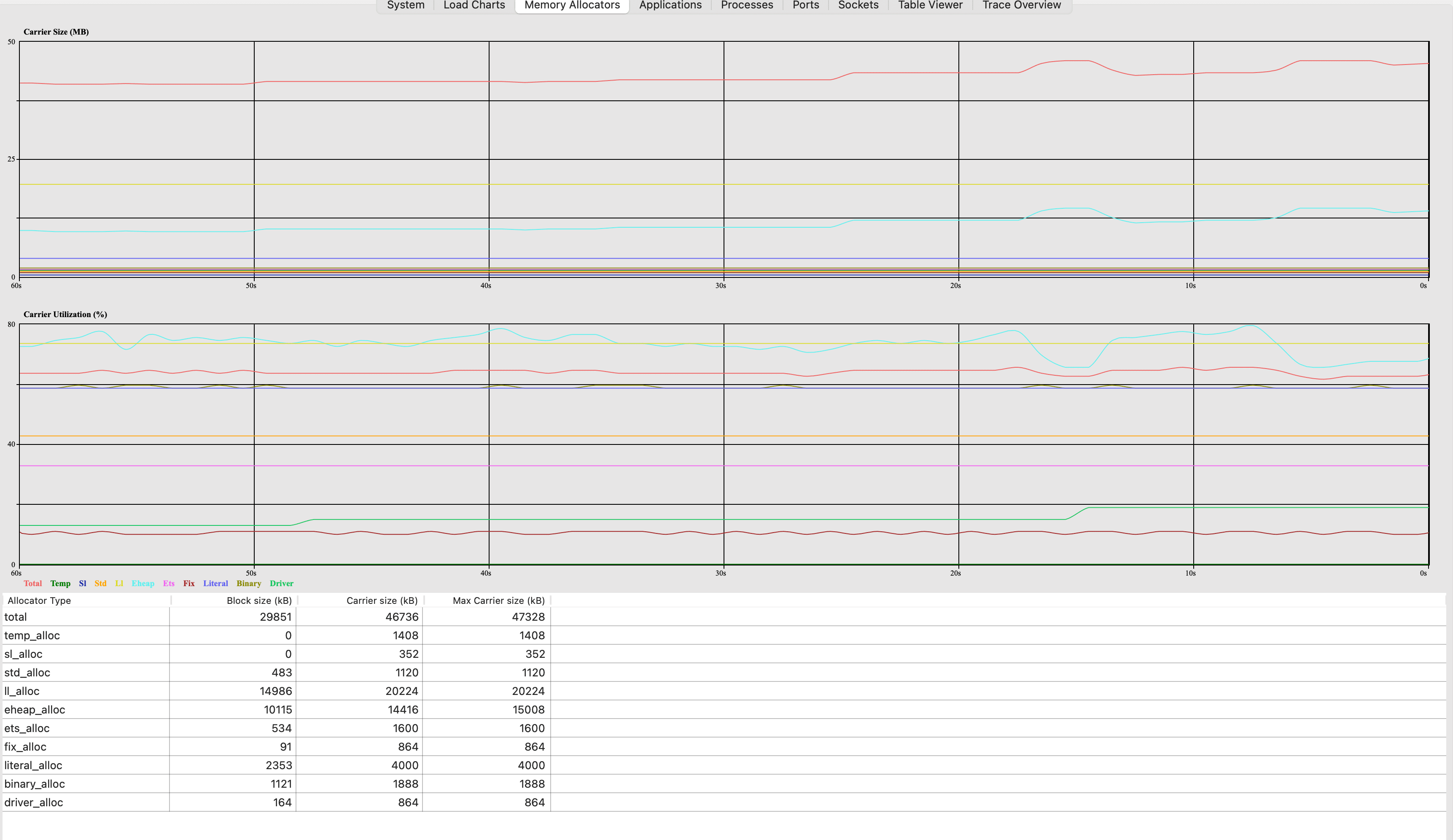1453x840 pixels.
Task: Click the Total legend label
Action: pos(32,584)
